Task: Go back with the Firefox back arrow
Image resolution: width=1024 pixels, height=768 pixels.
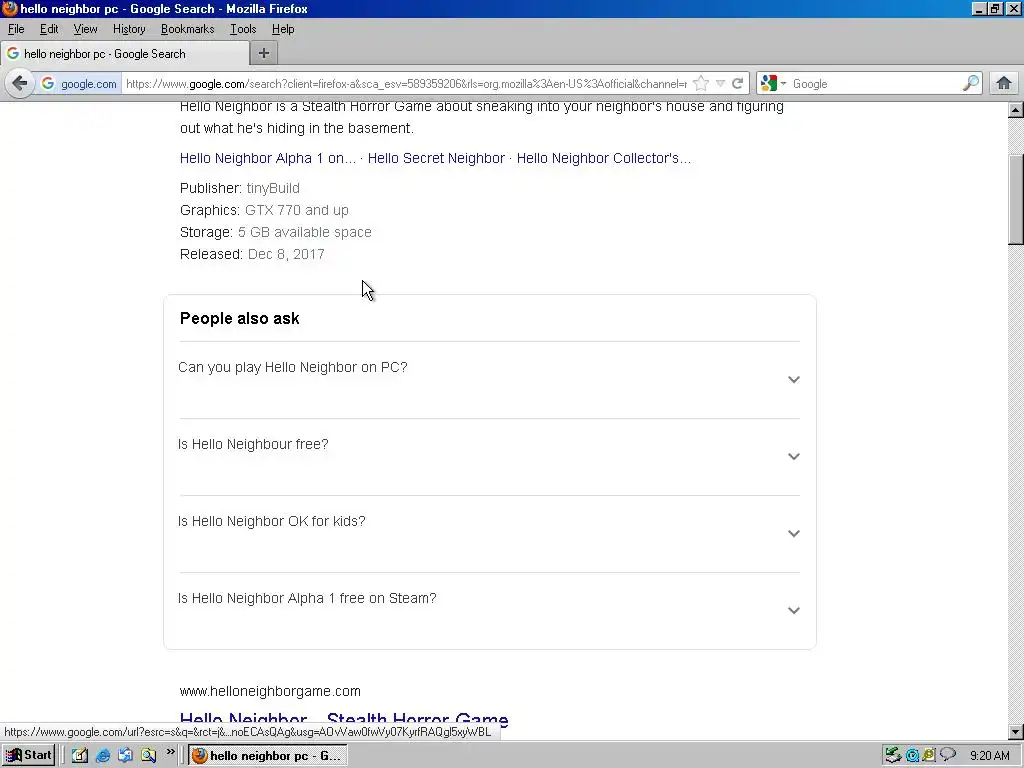Action: [20, 84]
